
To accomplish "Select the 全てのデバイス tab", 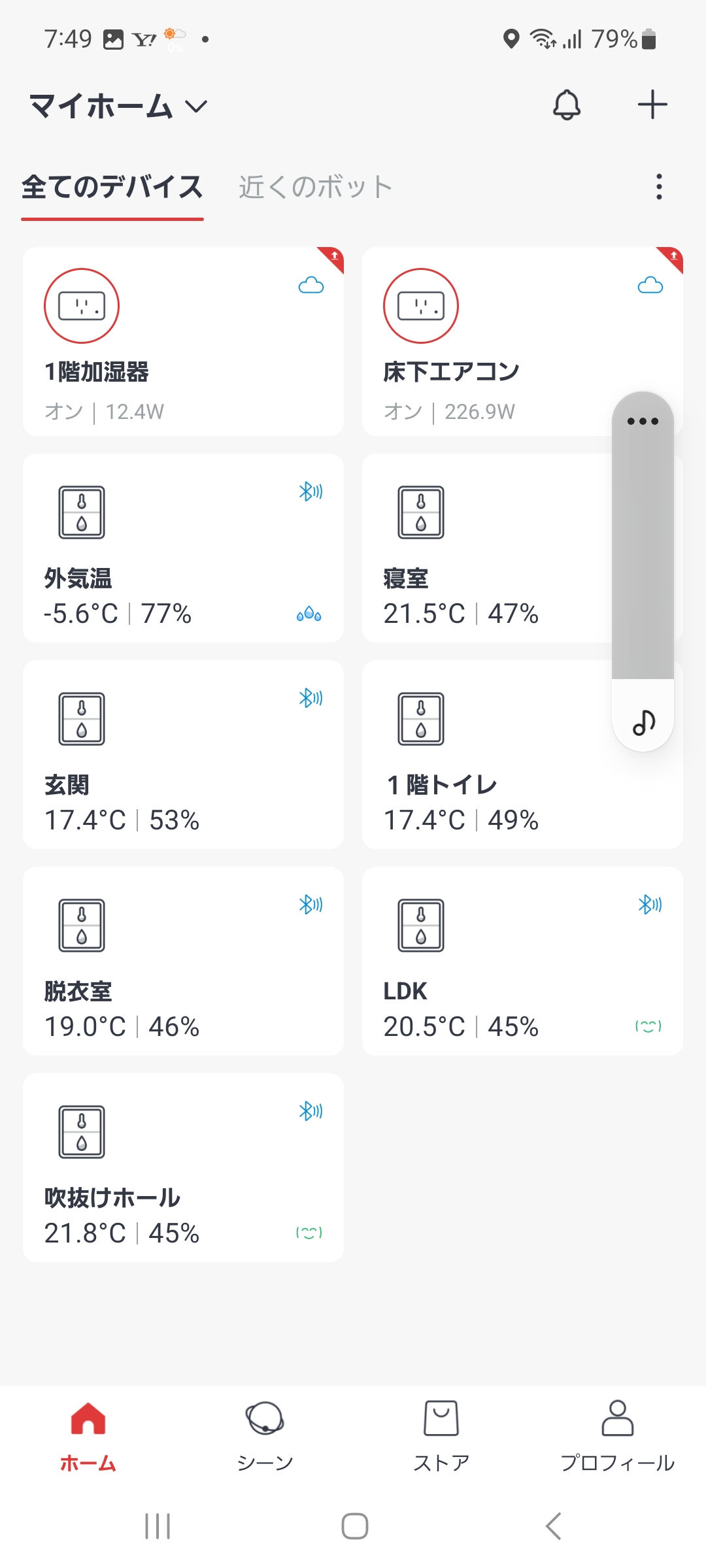I will tap(112, 187).
